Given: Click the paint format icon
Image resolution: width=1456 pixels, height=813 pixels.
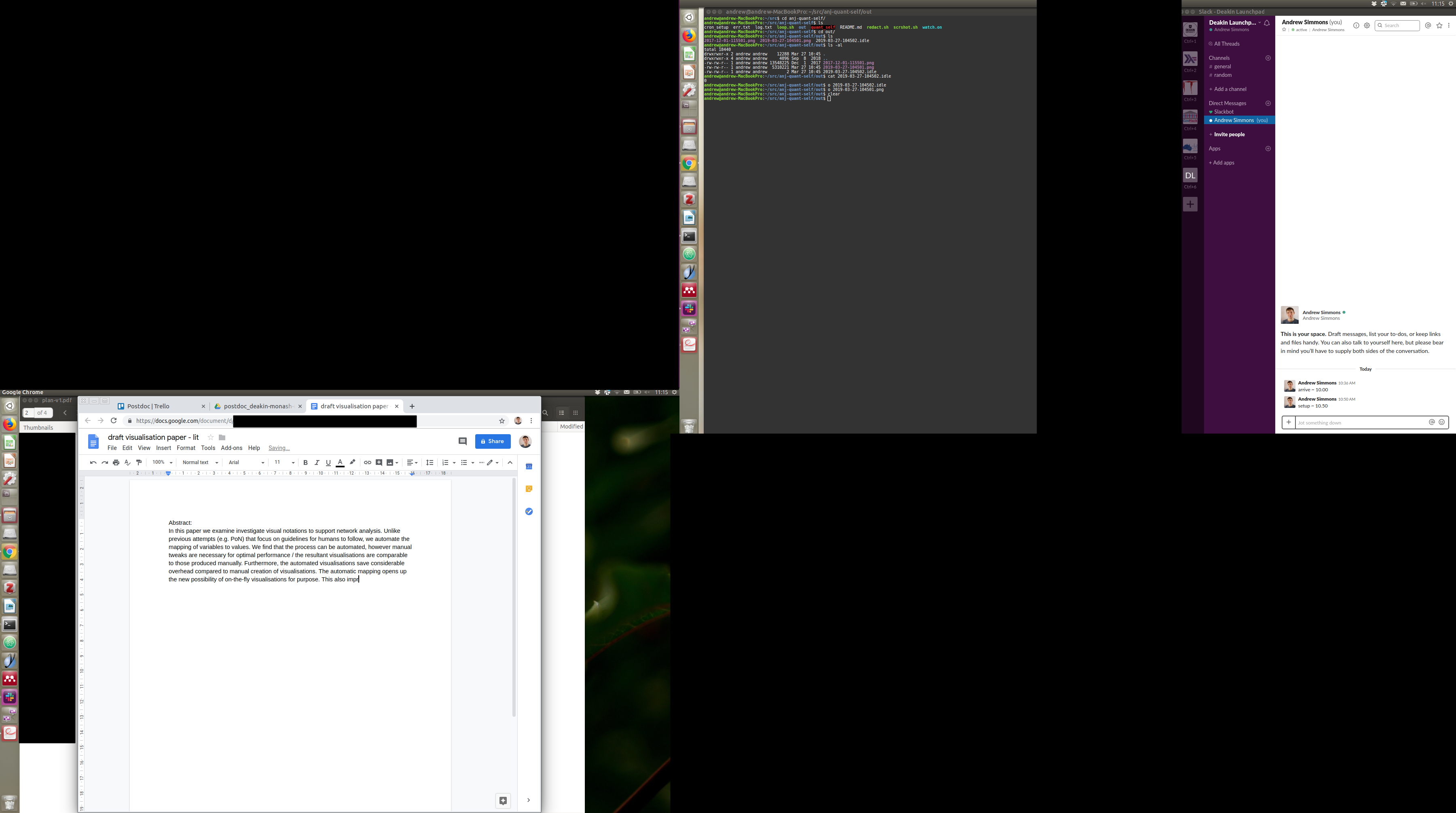Looking at the screenshot, I should [139, 462].
